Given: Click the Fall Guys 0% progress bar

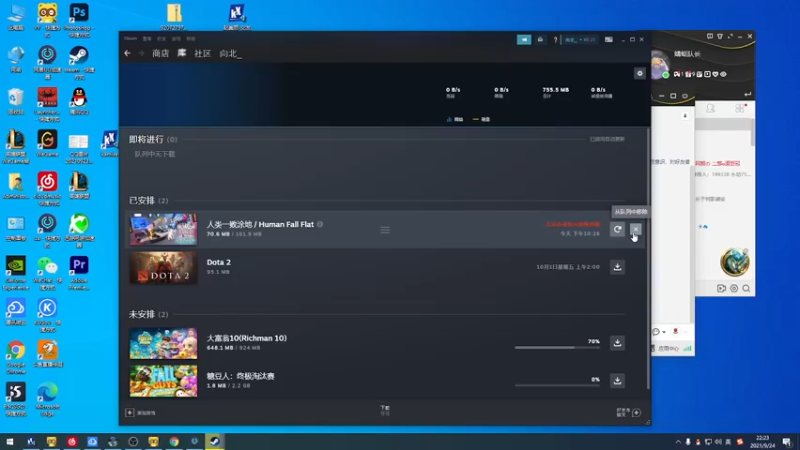Looking at the screenshot, I should 557,385.
